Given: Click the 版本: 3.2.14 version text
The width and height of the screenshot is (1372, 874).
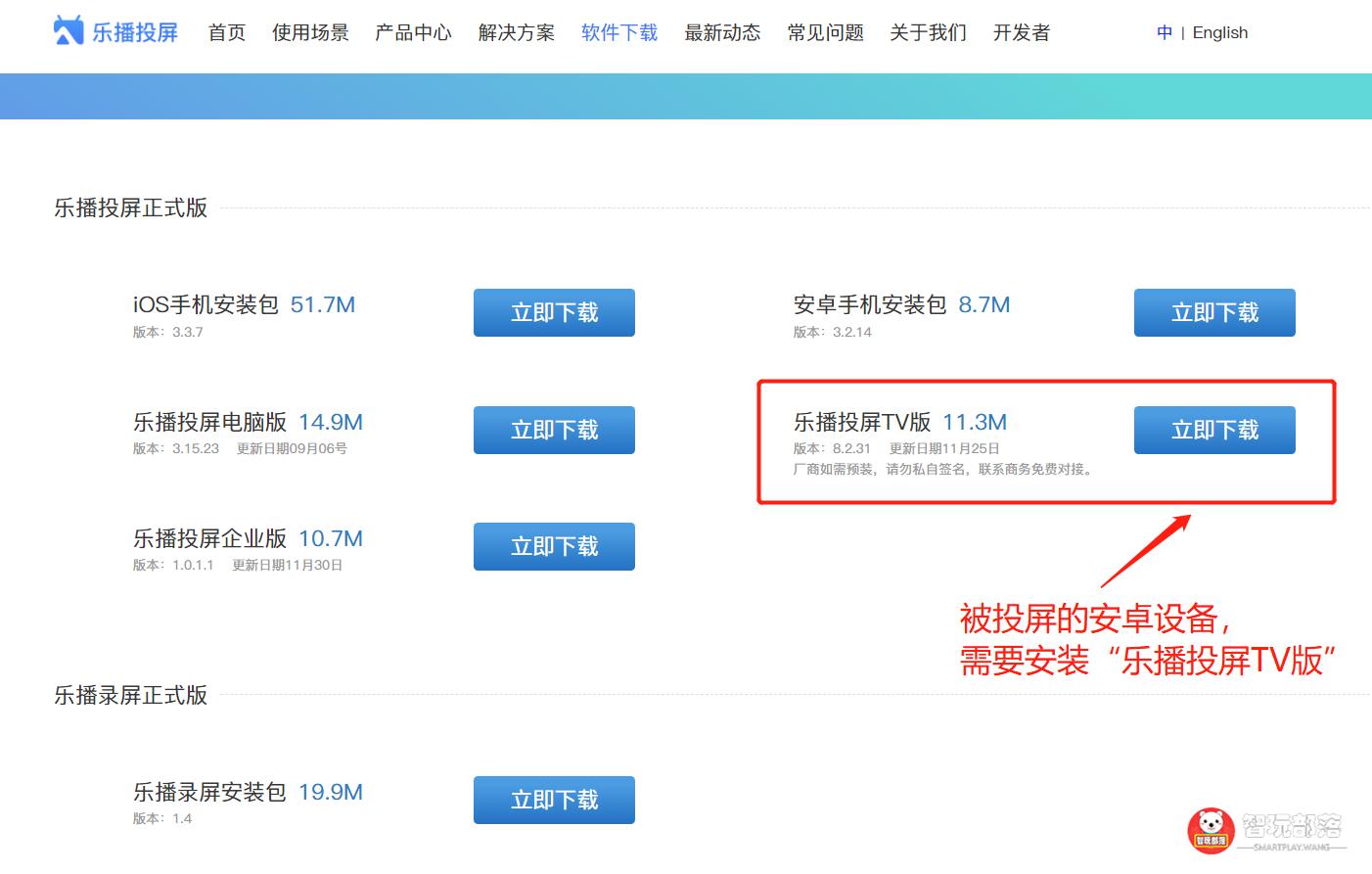Looking at the screenshot, I should [833, 332].
